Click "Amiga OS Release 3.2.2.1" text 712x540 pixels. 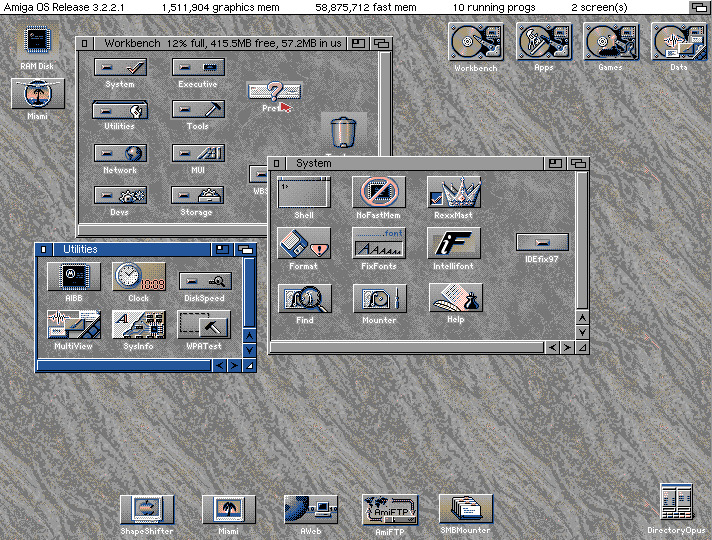(x=64, y=7)
